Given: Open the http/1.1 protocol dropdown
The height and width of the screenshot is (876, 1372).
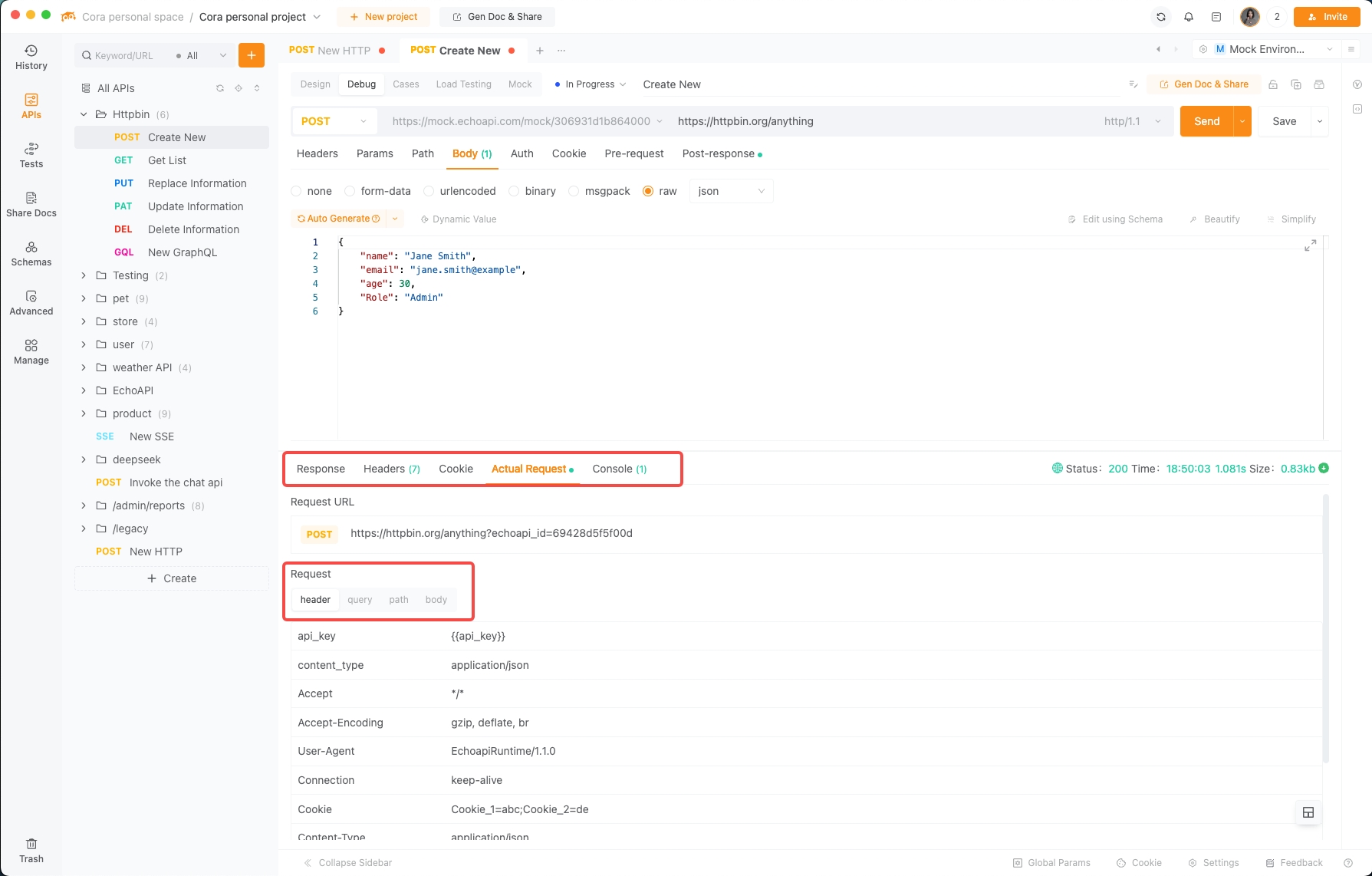Looking at the screenshot, I should click(1132, 121).
